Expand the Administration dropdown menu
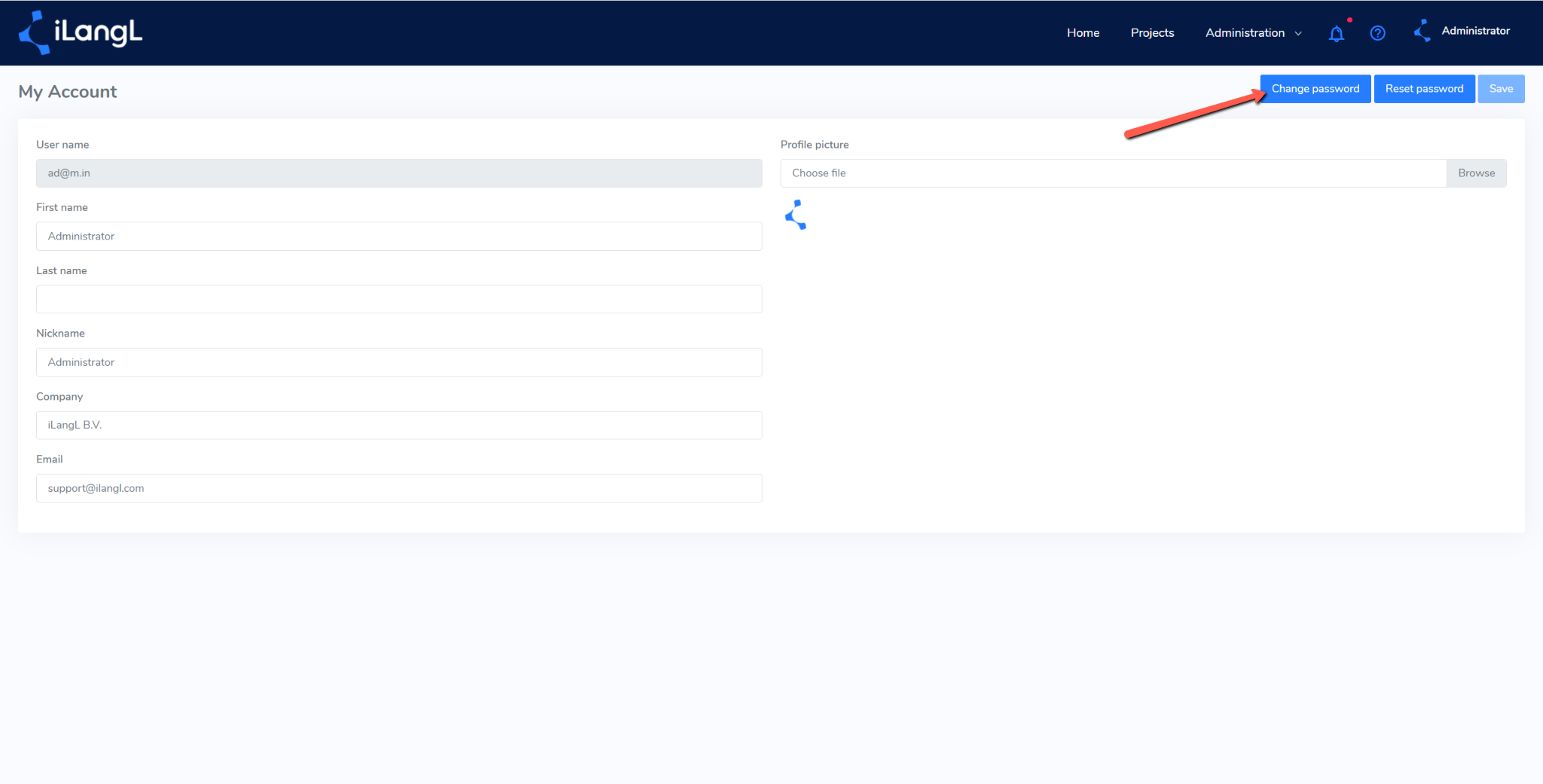This screenshot has height=784, width=1543. tap(1253, 33)
